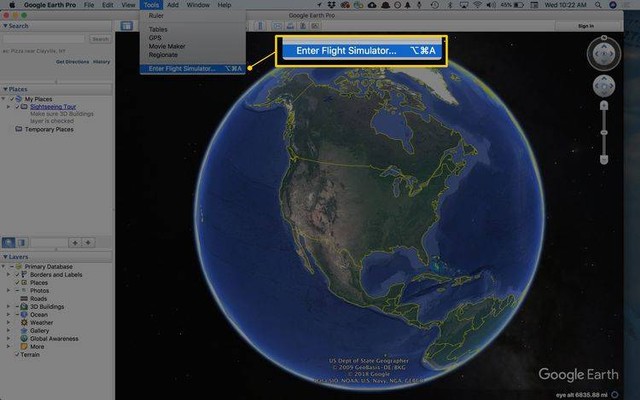Toggle the Ocean layer checkbox
The height and width of the screenshot is (400, 640).
tap(17, 315)
